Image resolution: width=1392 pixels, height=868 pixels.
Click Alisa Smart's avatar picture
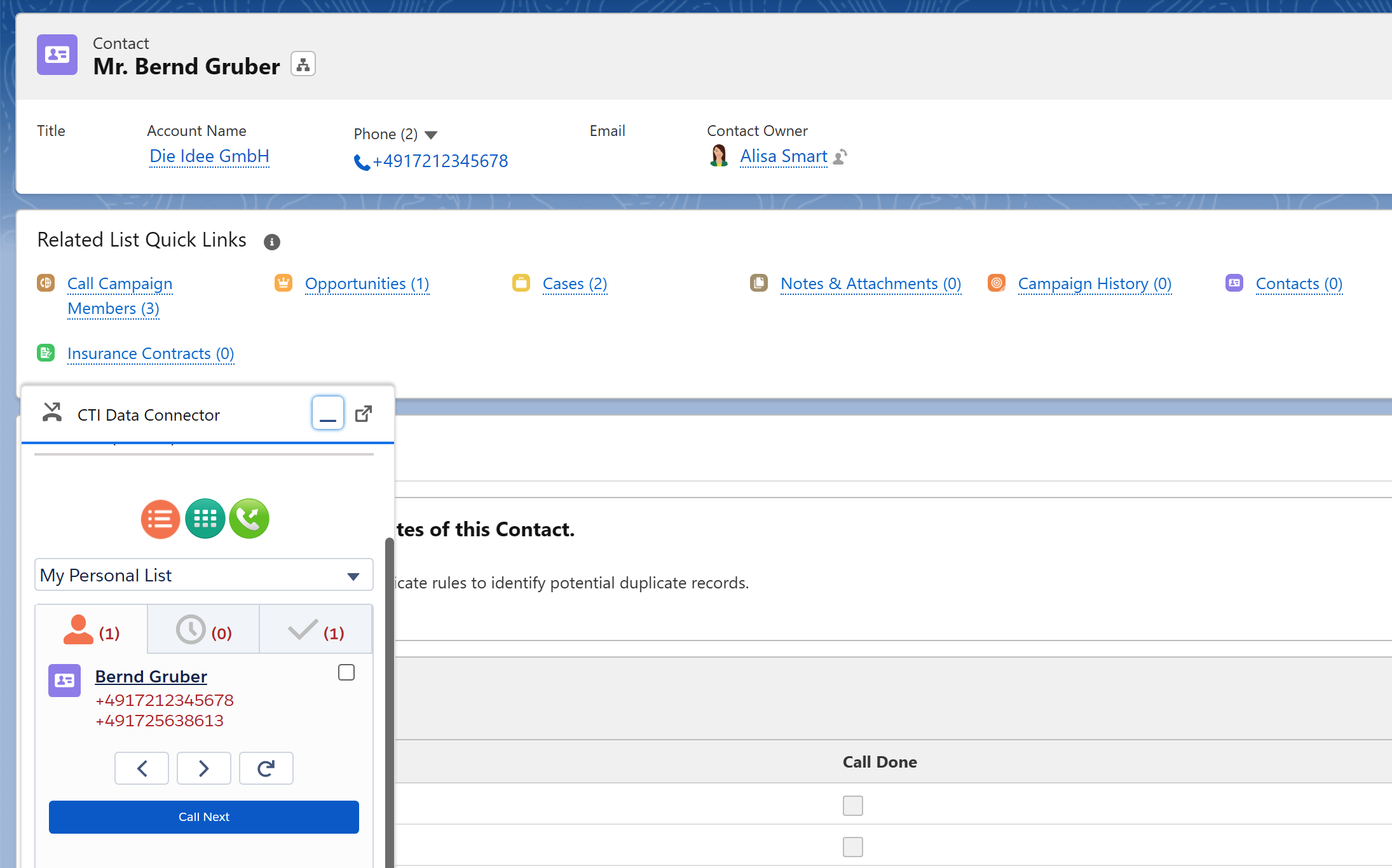(719, 156)
